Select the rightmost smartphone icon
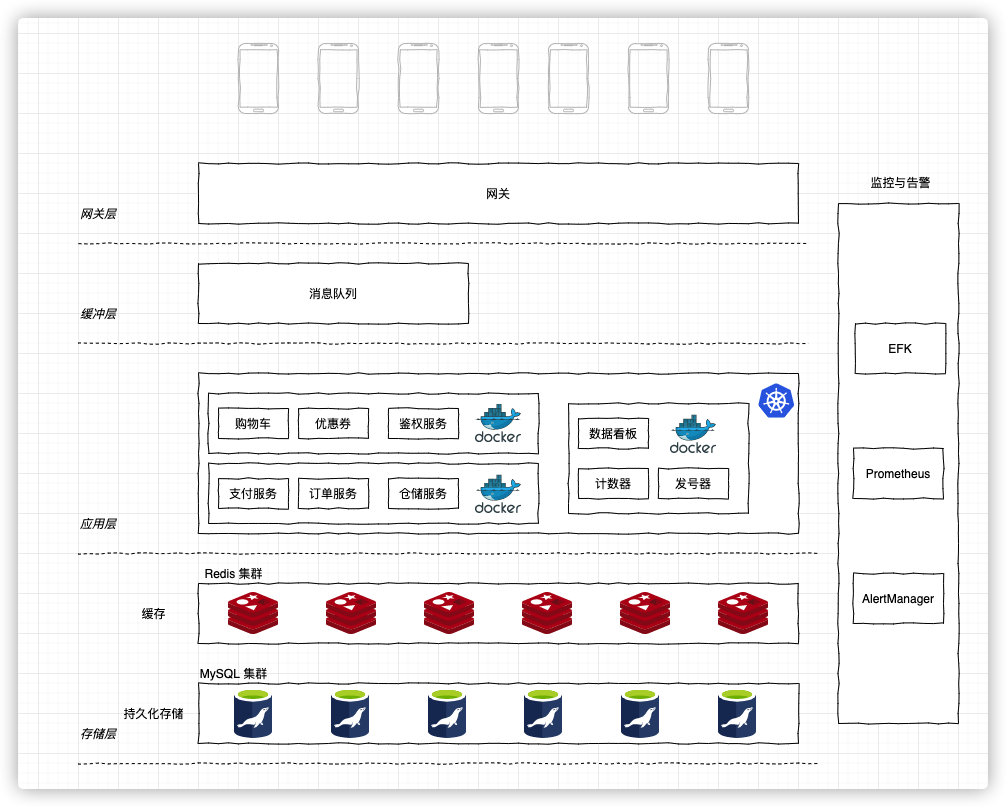Viewport: 1006px width, 807px height. pyautogui.click(x=728, y=77)
